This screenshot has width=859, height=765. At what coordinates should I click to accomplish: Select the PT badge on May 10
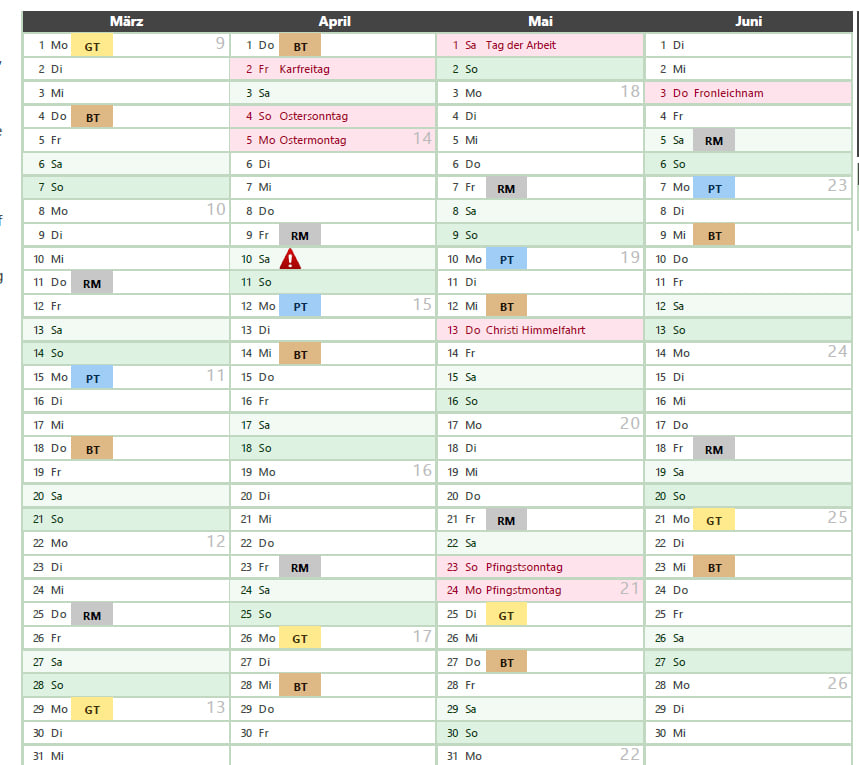pos(506,259)
